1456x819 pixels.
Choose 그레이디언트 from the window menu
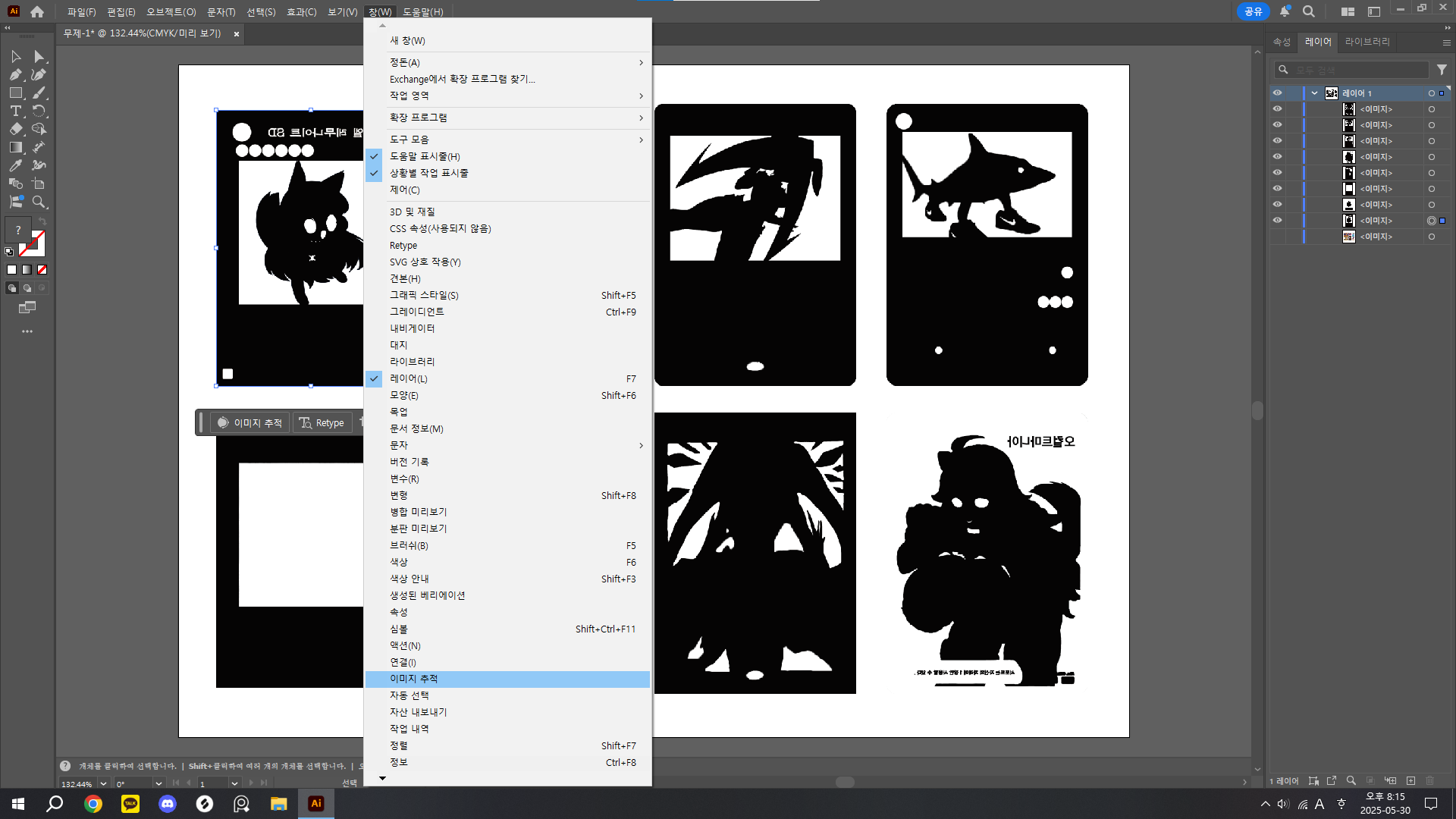coord(507,312)
